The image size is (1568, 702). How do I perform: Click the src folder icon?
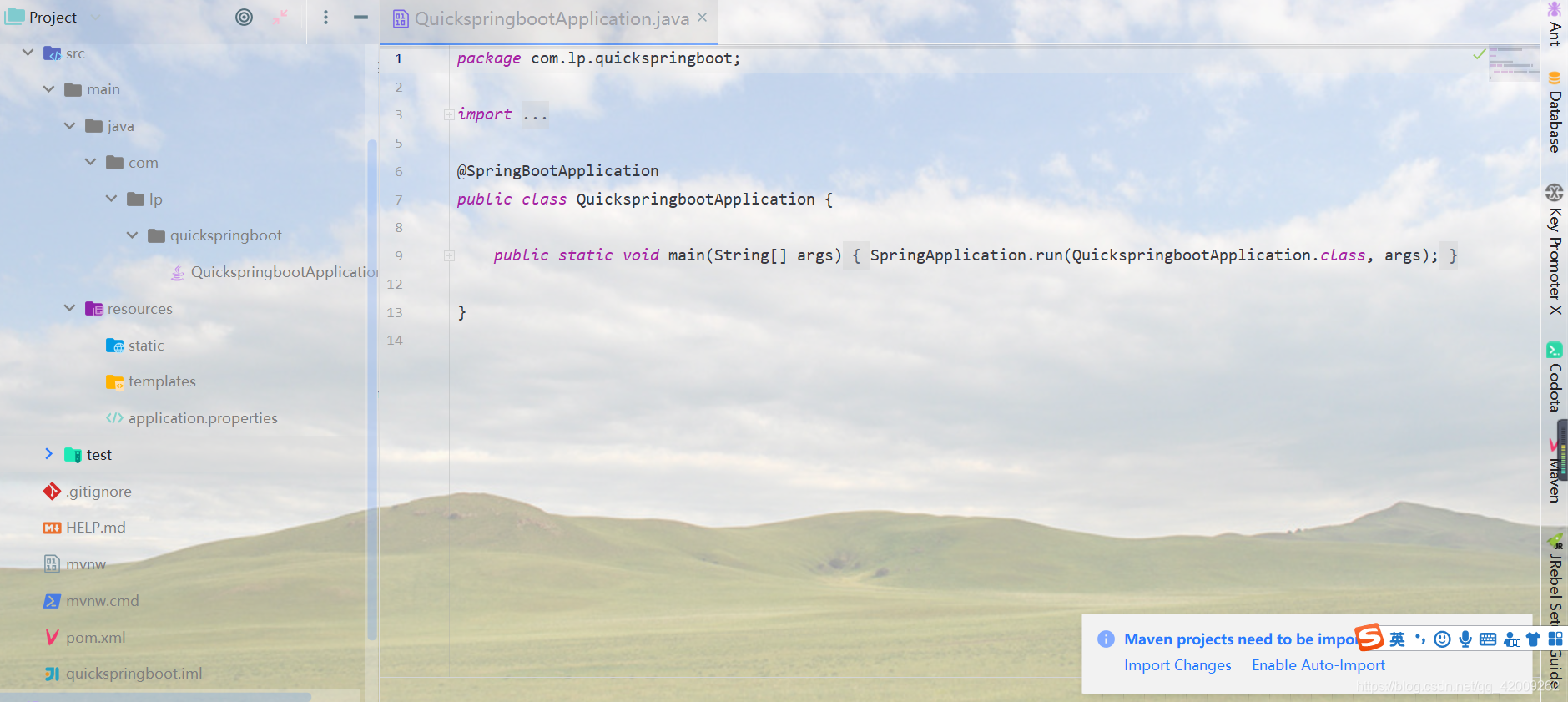point(52,53)
